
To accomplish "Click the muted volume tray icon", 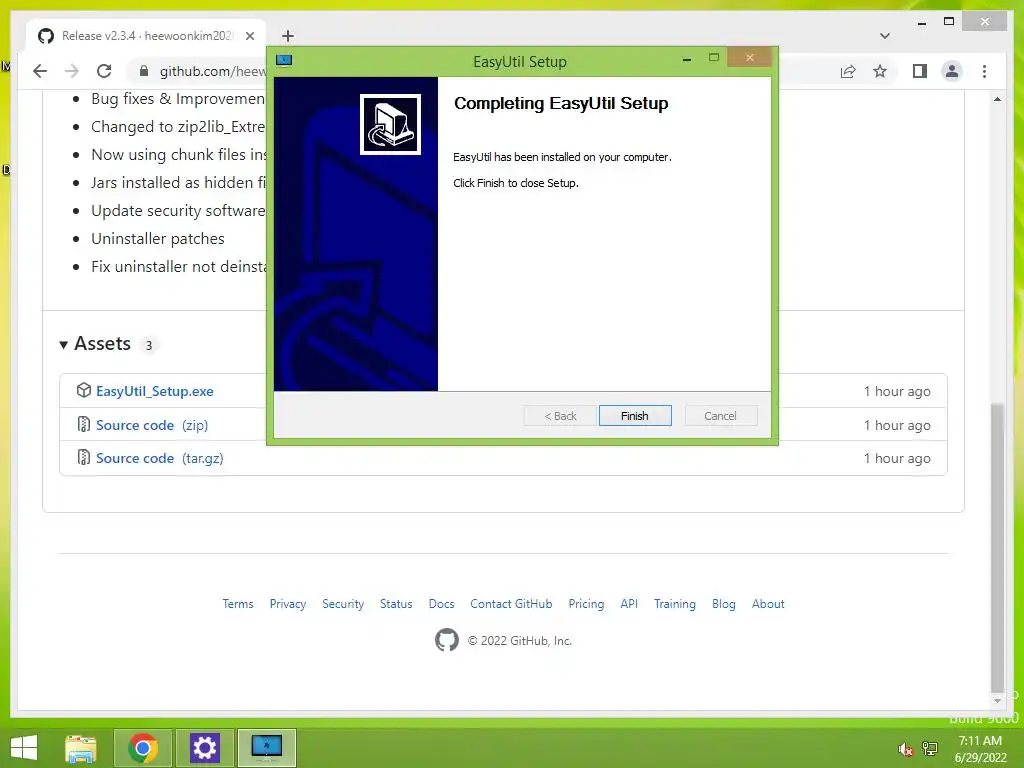I will click(905, 749).
